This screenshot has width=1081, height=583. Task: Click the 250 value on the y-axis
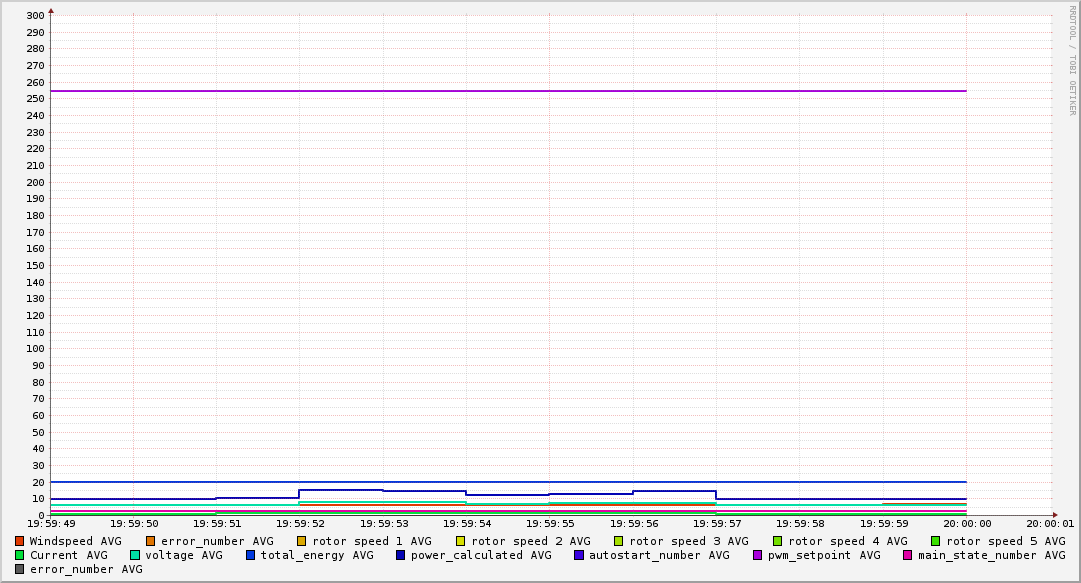pyautogui.click(x=35, y=99)
